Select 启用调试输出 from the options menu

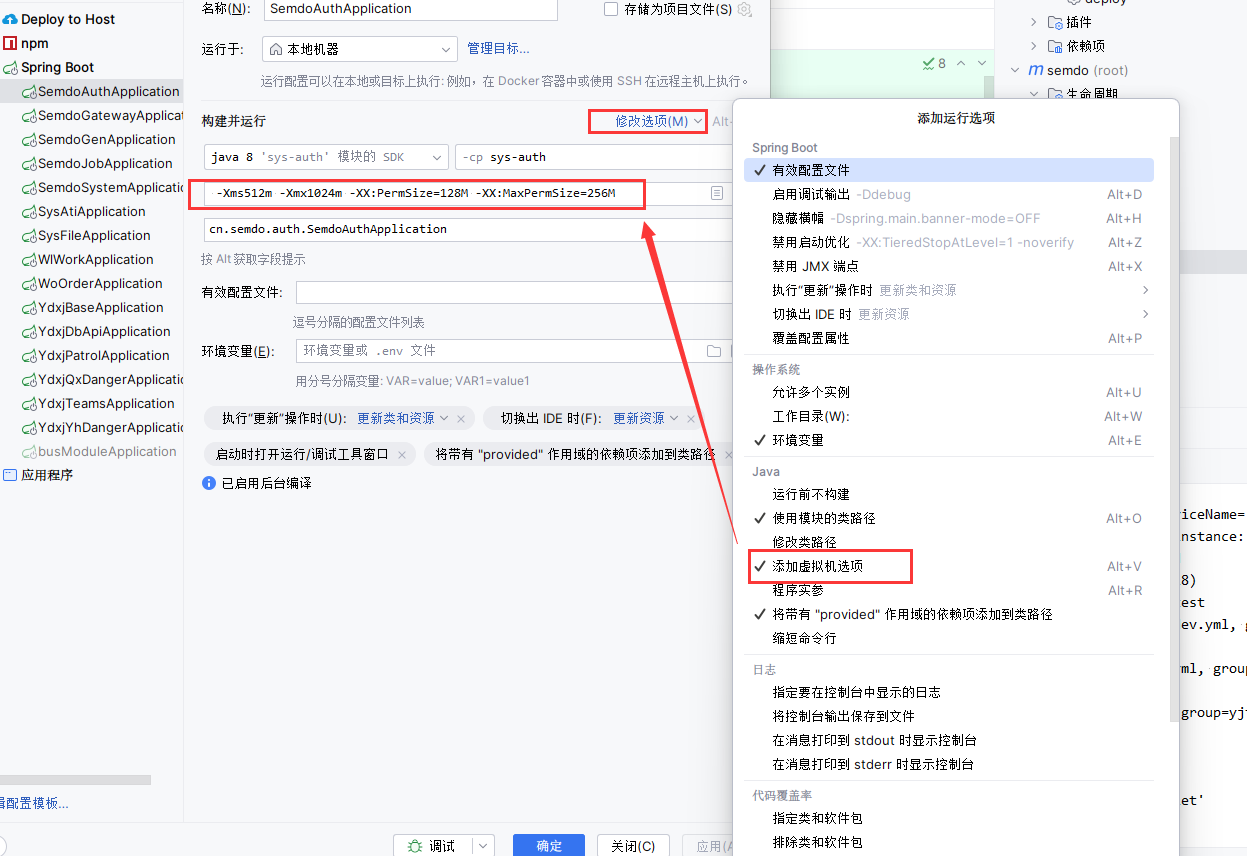click(x=810, y=194)
